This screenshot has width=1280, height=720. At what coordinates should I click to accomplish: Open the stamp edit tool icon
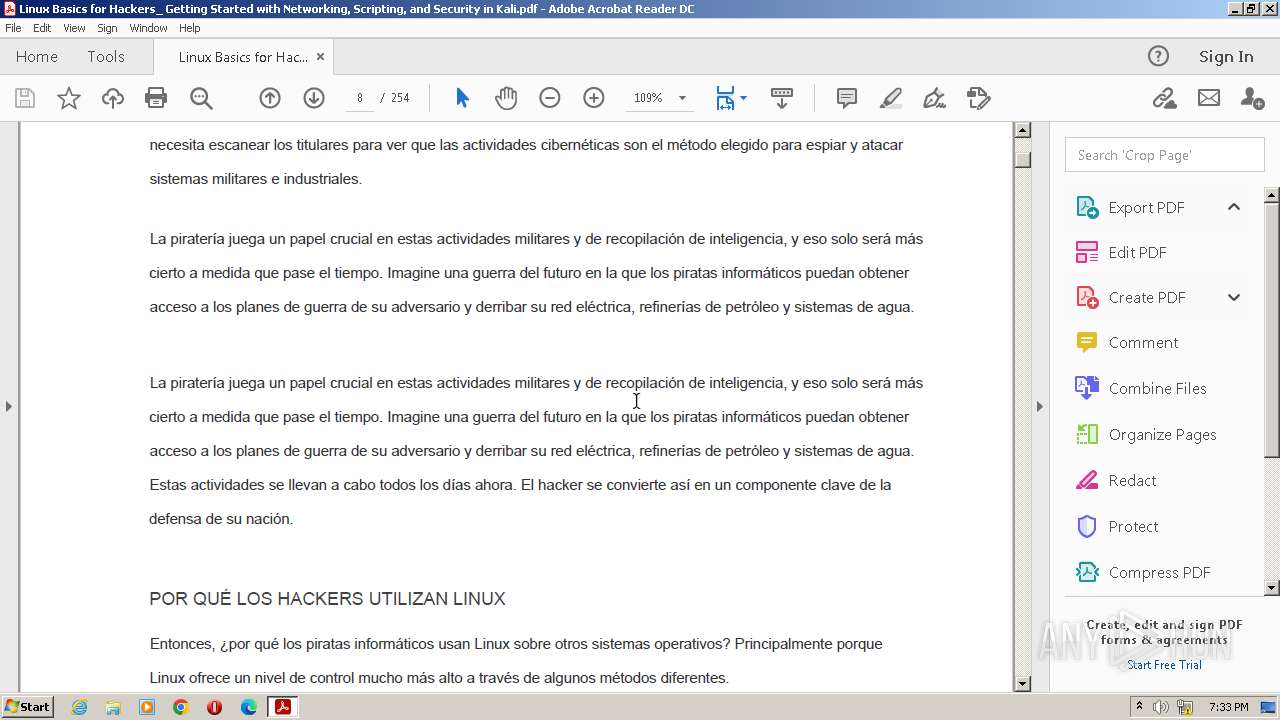pyautogui.click(x=979, y=98)
